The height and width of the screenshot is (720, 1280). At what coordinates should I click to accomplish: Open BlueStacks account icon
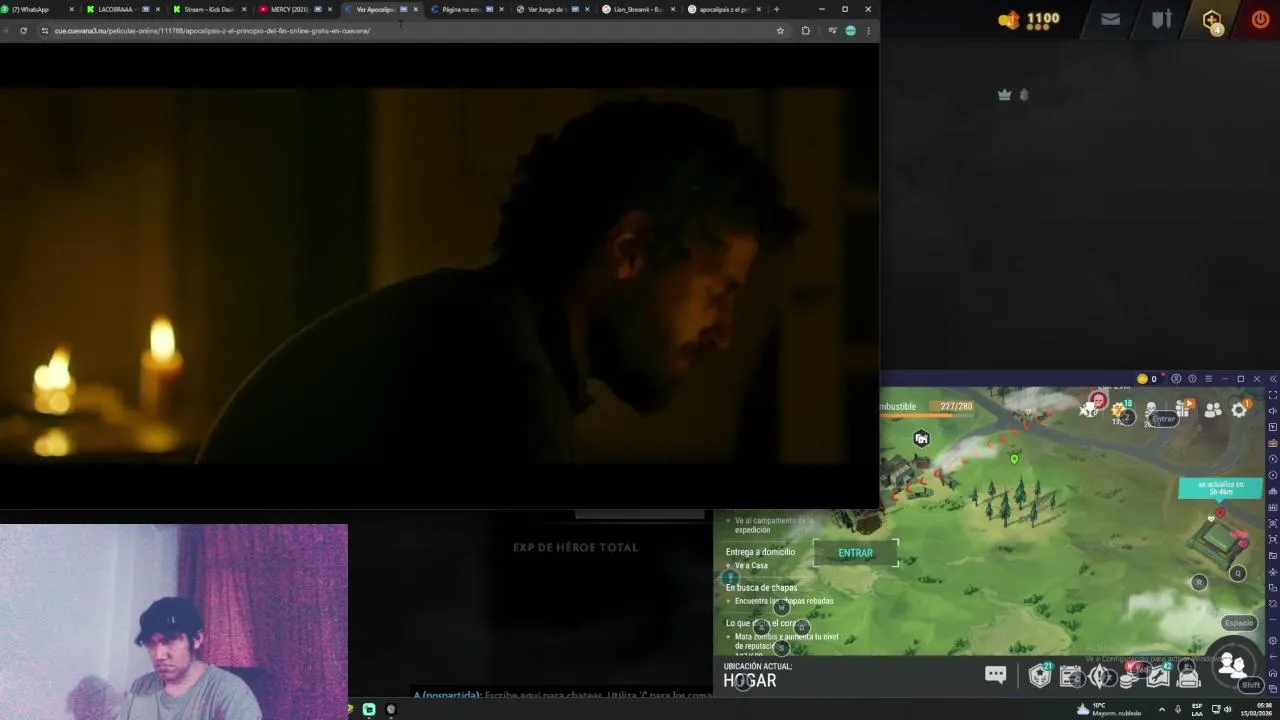click(1176, 379)
